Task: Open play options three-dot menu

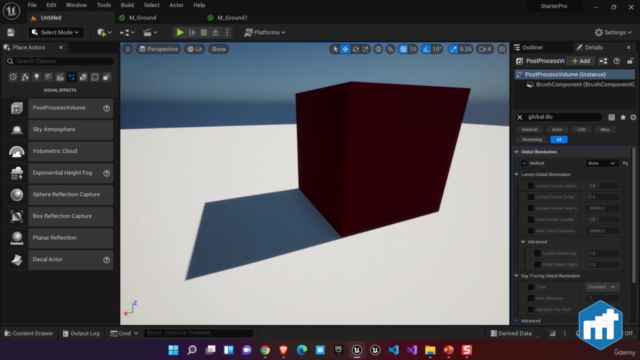Action: tap(227, 32)
